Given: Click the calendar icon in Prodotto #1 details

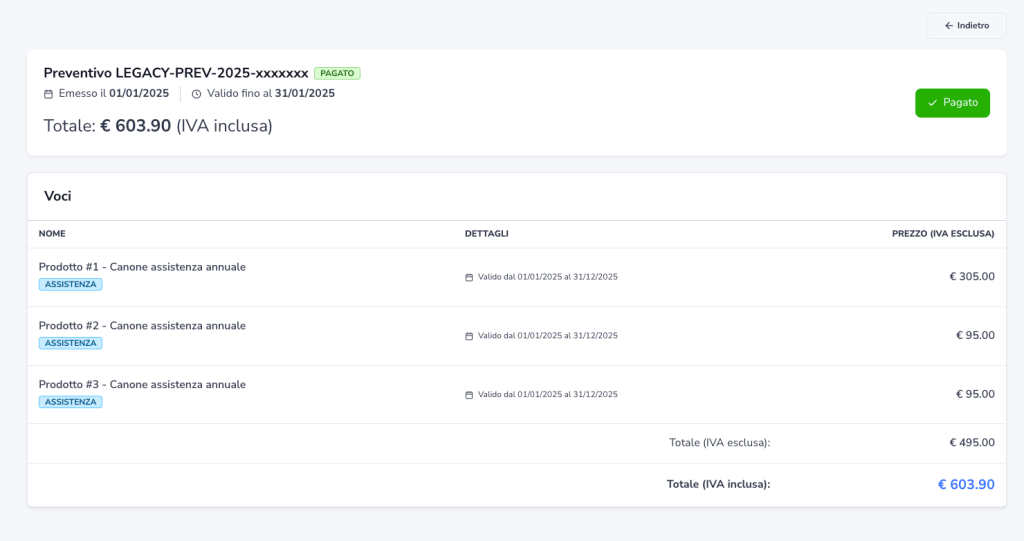Looking at the screenshot, I should [x=469, y=277].
